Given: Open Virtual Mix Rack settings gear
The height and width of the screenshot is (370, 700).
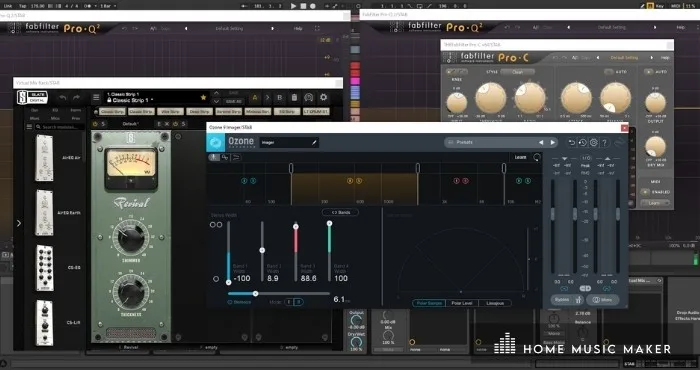Looking at the screenshot, I should coord(324,97).
